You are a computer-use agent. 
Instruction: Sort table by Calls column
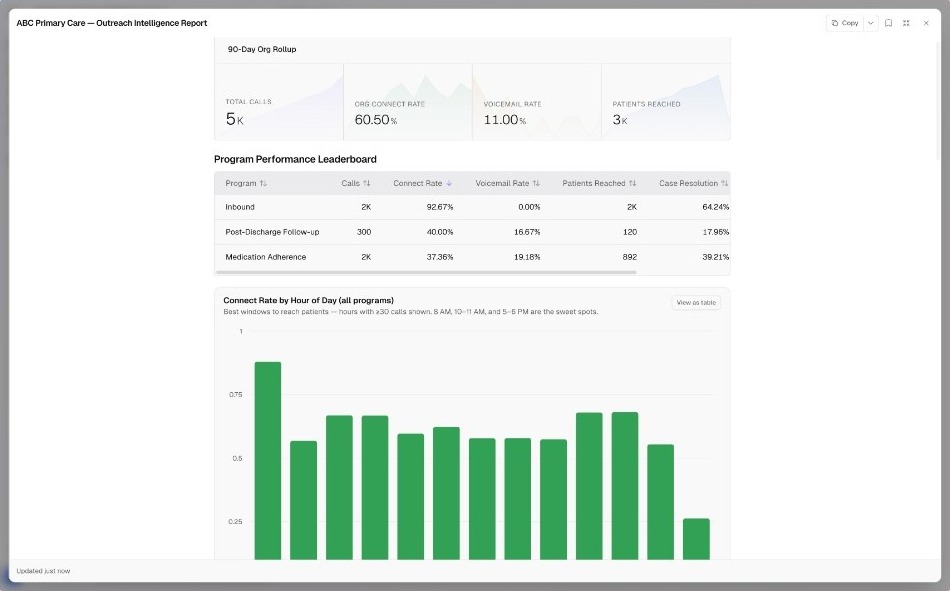[x=356, y=183]
